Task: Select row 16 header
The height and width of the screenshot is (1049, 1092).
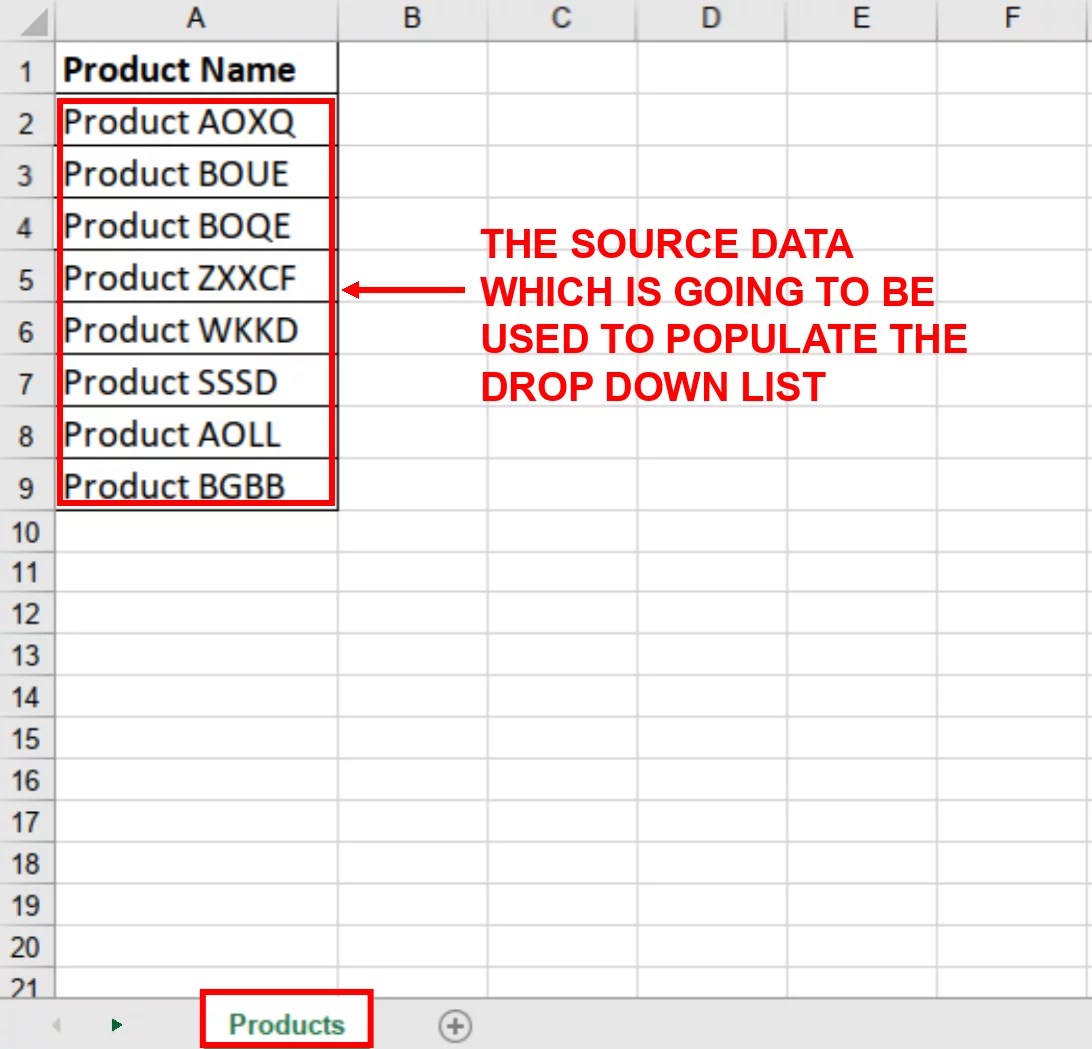Action: click(26, 781)
